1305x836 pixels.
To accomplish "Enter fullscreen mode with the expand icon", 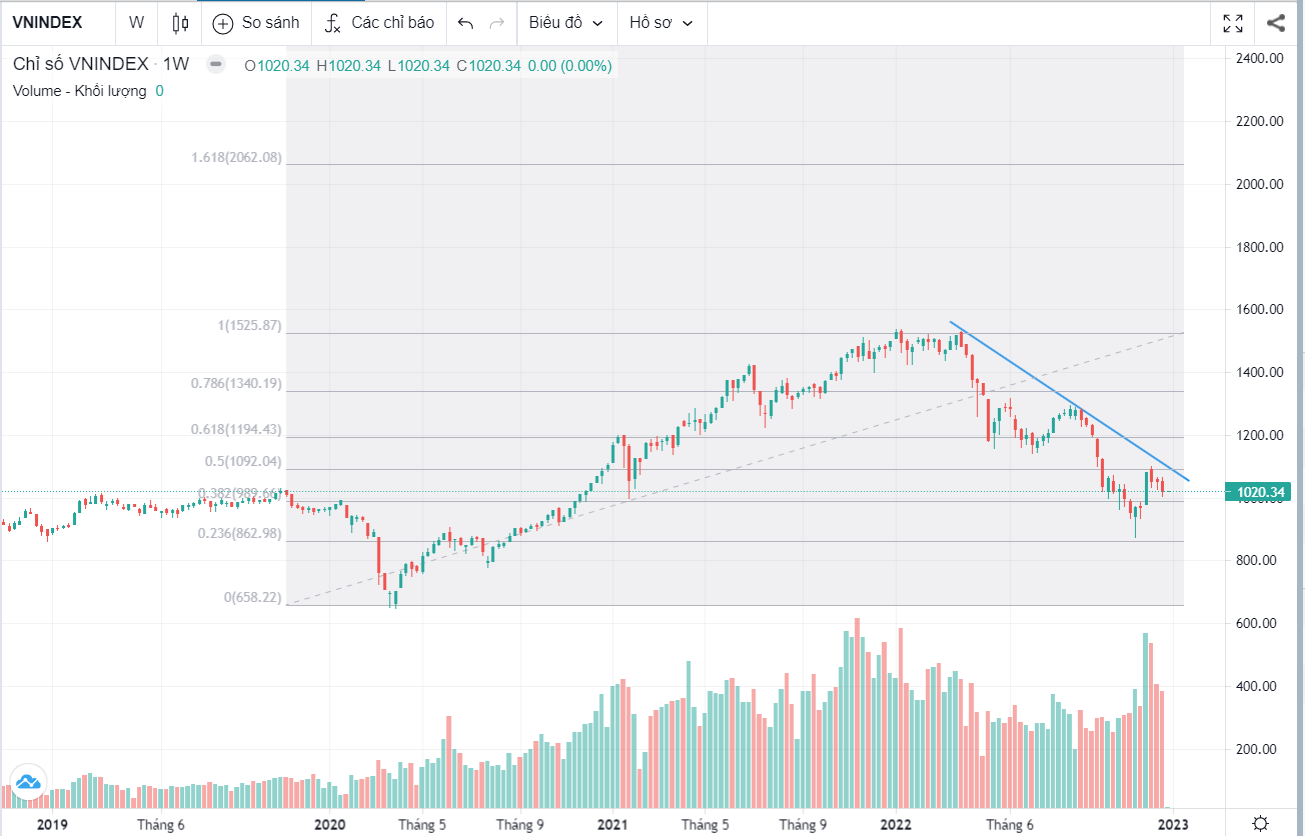I will (1233, 23).
